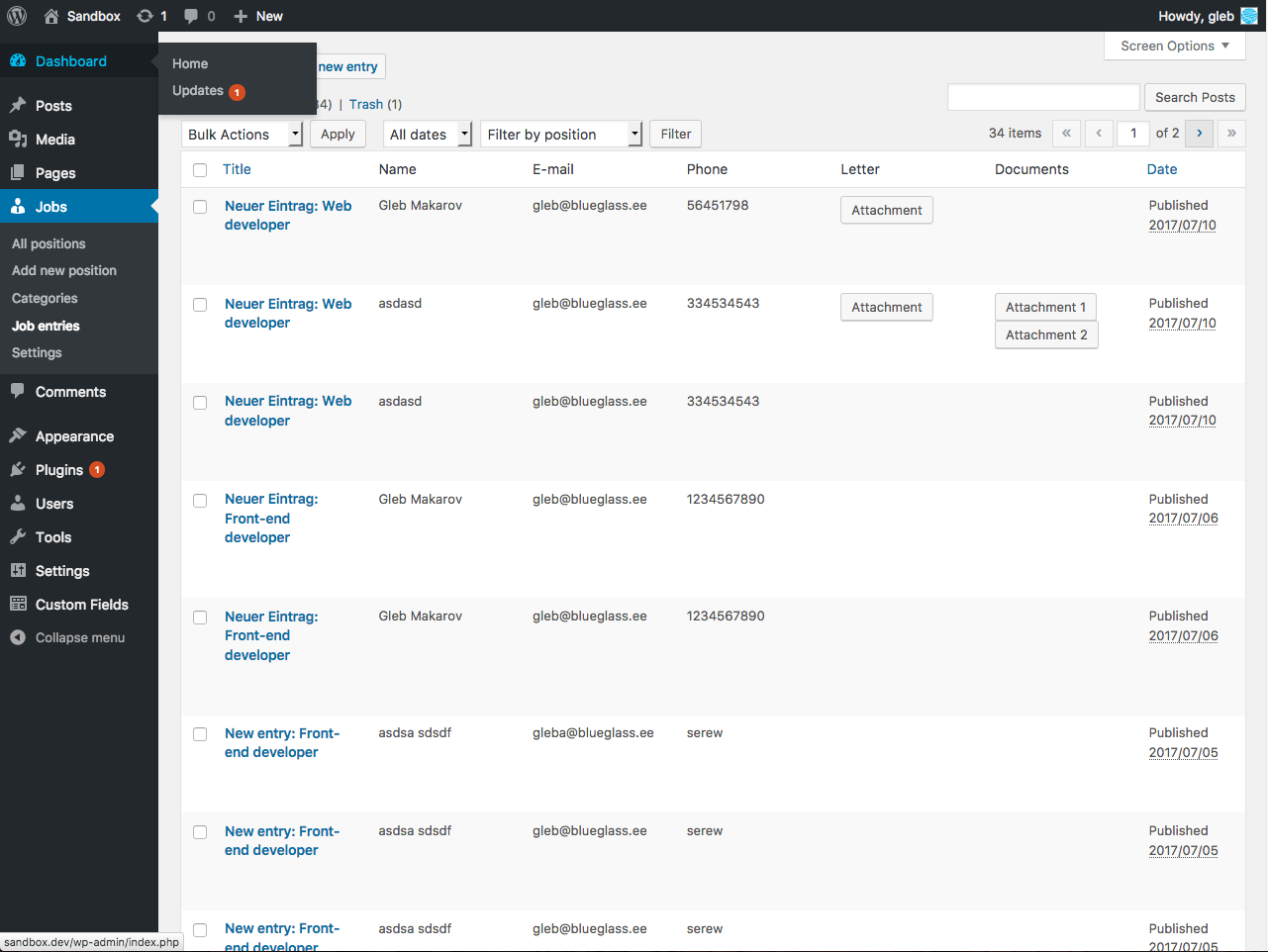Select Updates in the Dashboard flyout menu
The width and height of the screenshot is (1268, 952).
(198, 91)
